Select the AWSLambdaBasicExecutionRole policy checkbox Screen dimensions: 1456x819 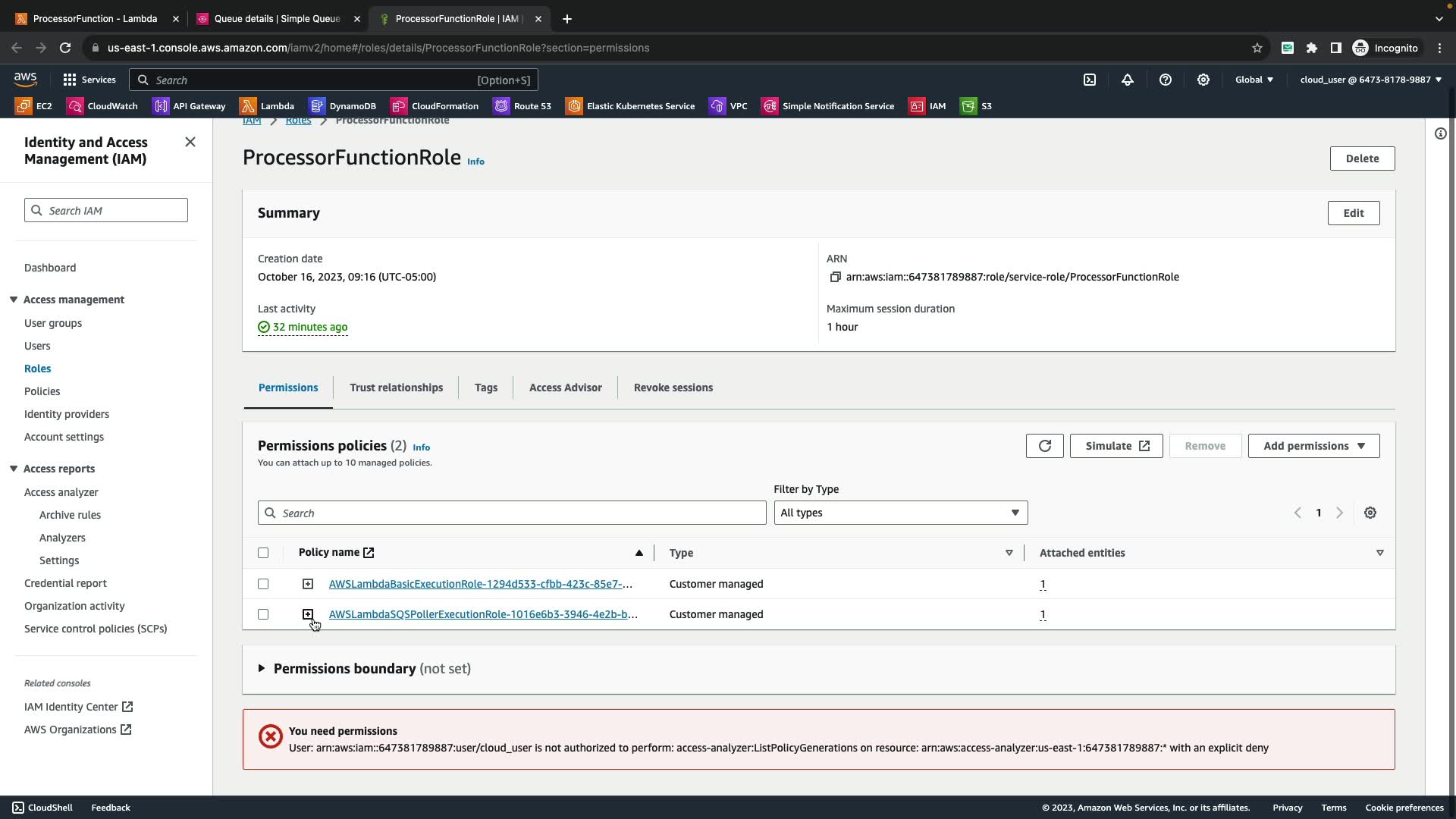[263, 584]
